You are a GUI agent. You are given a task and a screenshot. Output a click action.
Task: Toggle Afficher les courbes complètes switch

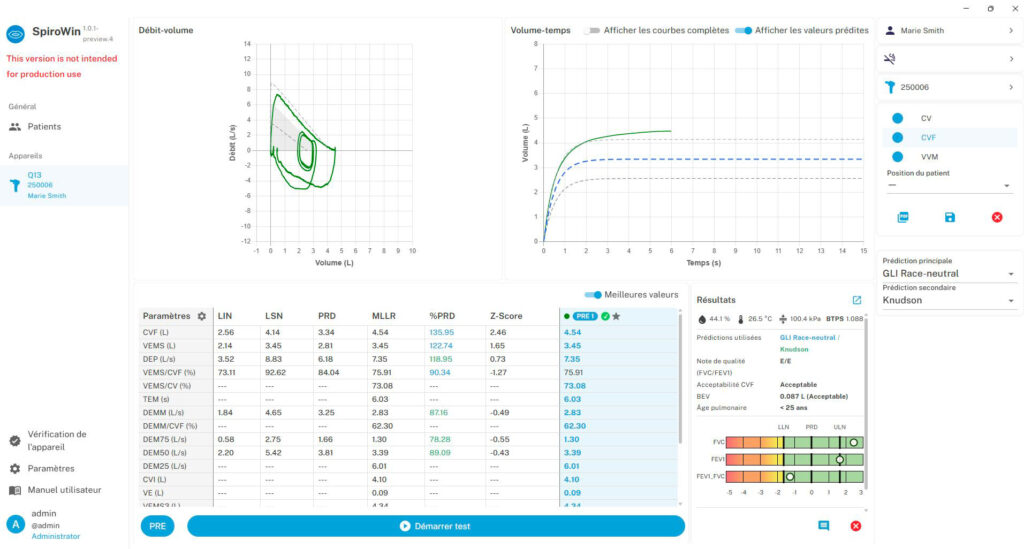[592, 31]
